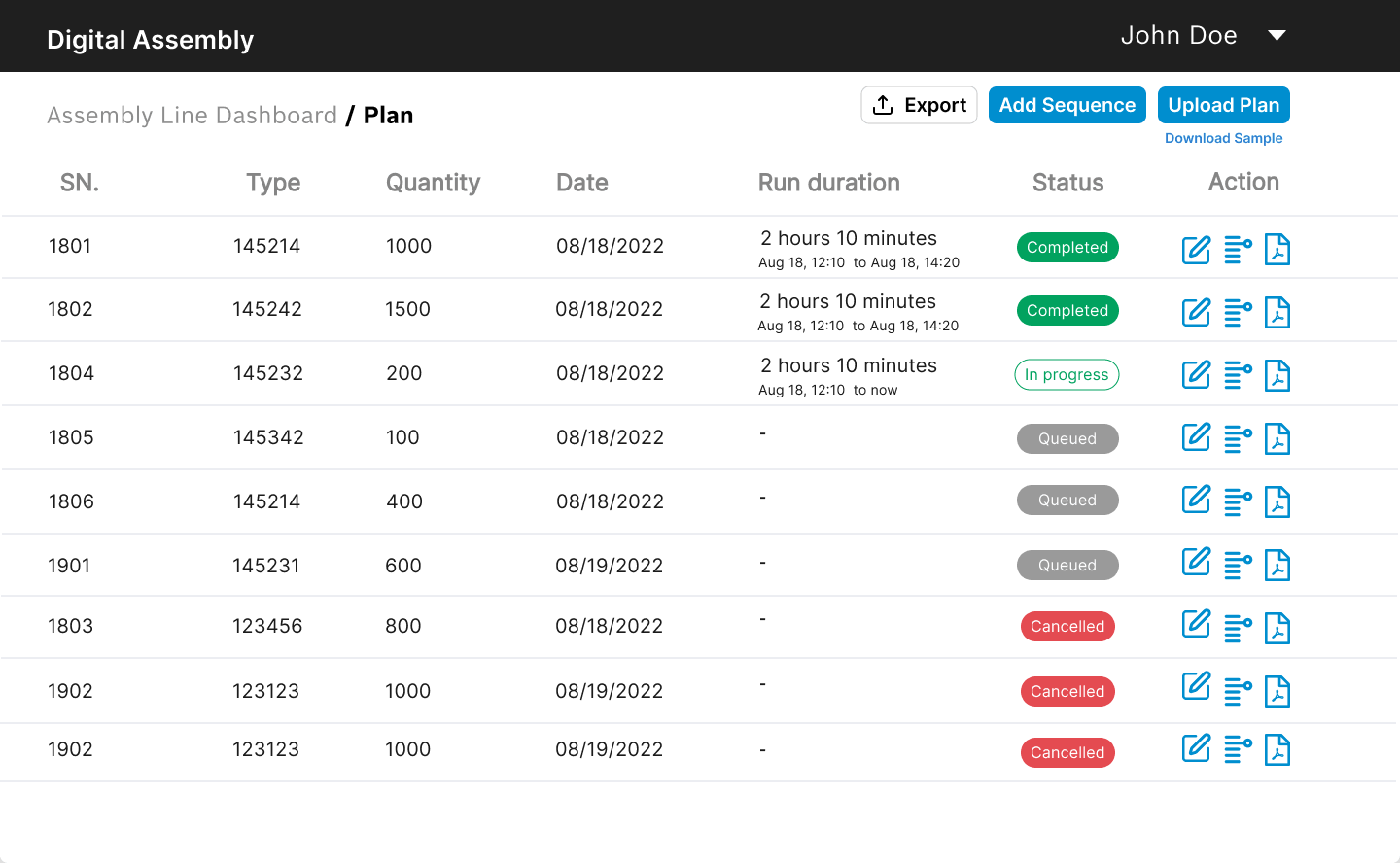Image resolution: width=1400 pixels, height=863 pixels.
Task: Click the edit icon for row 1801
Action: (1196, 250)
